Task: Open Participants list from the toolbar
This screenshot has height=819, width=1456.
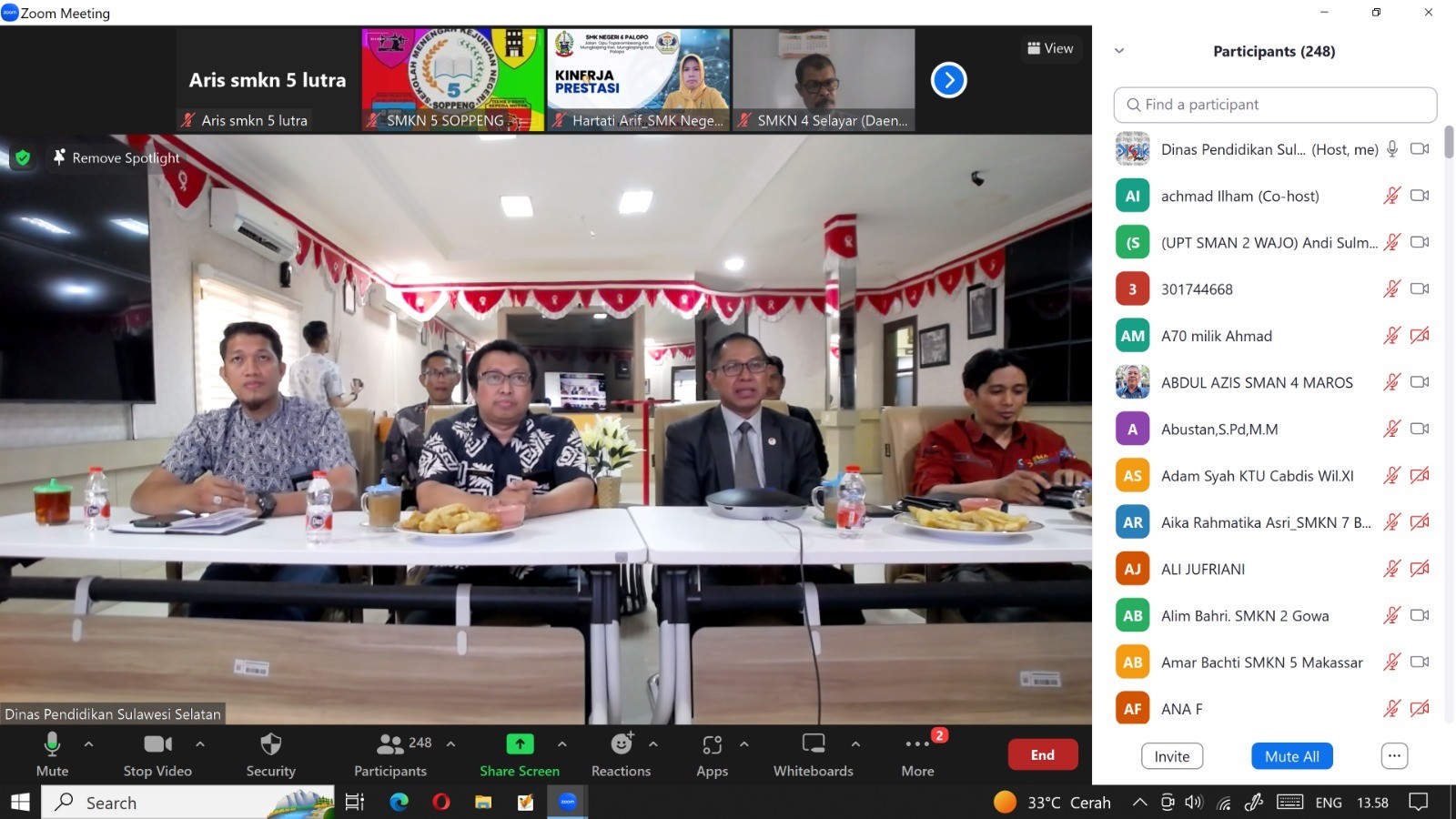Action: pos(391,745)
